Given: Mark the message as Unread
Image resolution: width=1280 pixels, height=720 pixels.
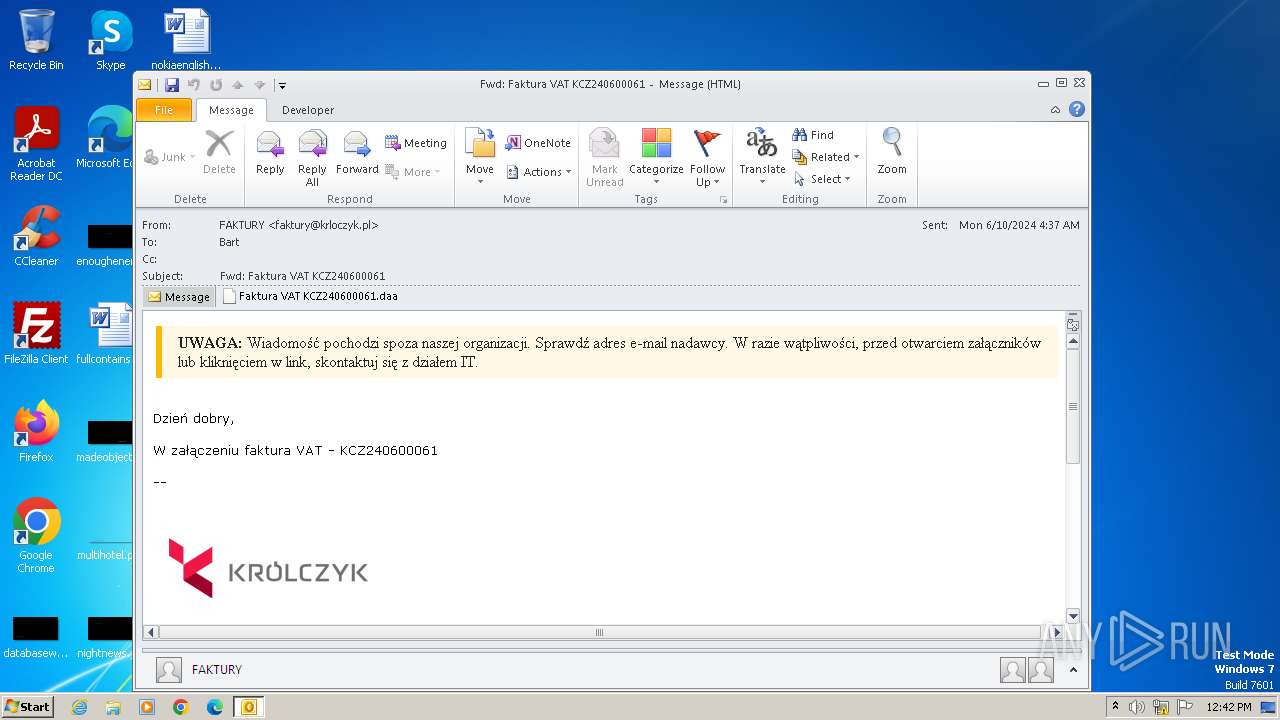Looking at the screenshot, I should pos(604,156).
